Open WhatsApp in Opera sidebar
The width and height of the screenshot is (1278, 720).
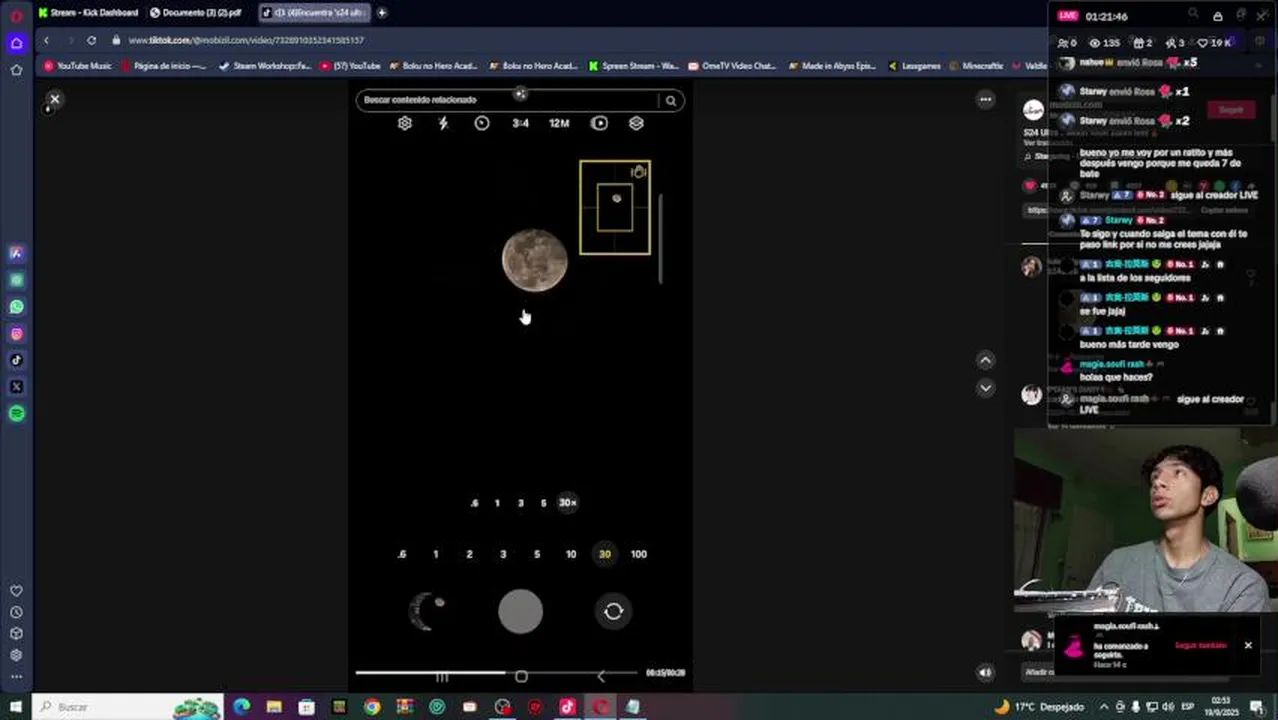[16, 307]
